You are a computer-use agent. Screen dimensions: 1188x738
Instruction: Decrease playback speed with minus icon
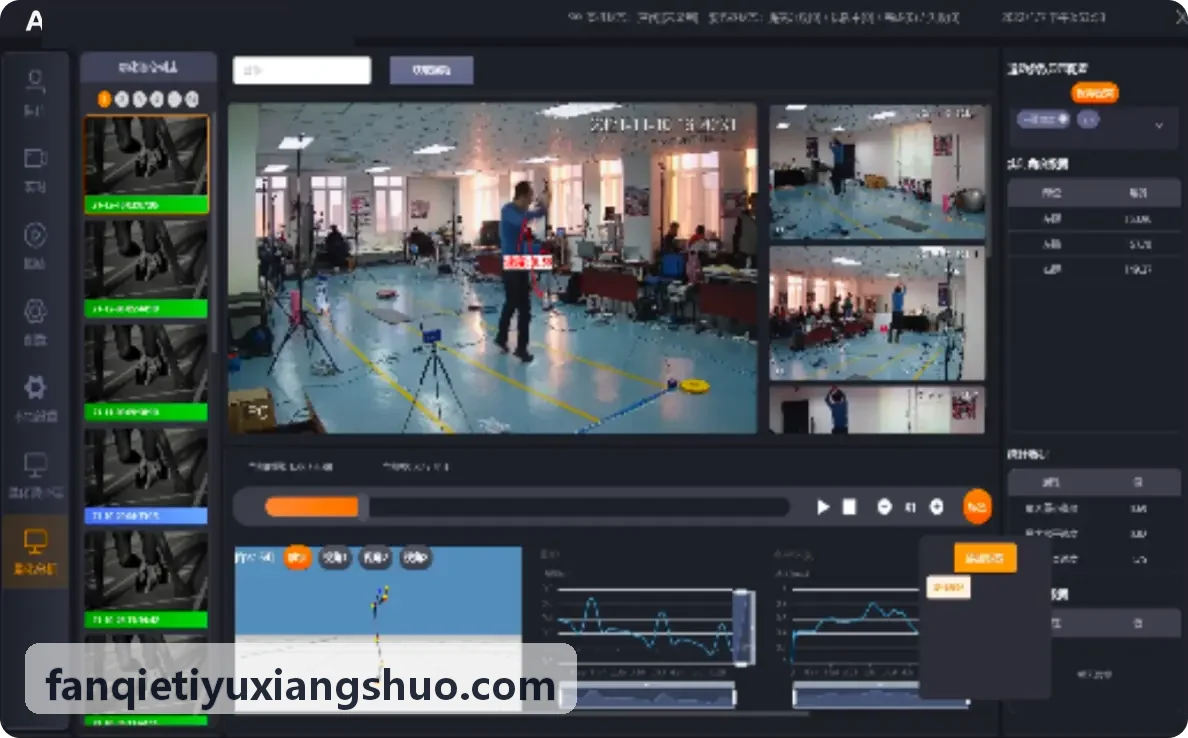884,507
